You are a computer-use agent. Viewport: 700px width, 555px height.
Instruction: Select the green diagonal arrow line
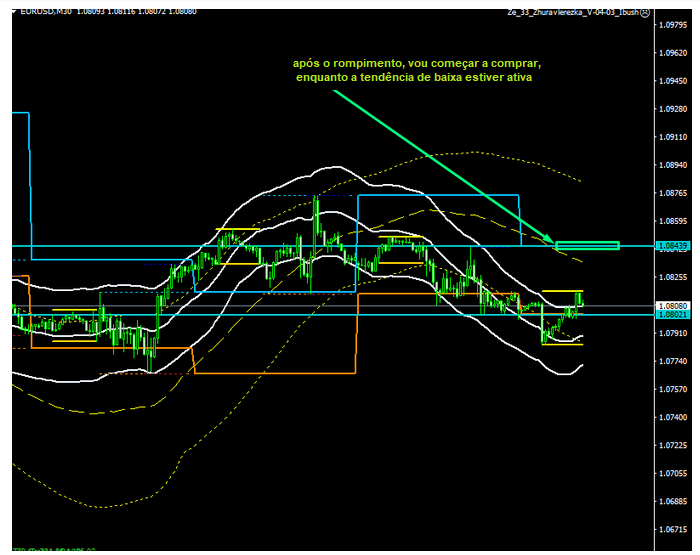tap(440, 165)
